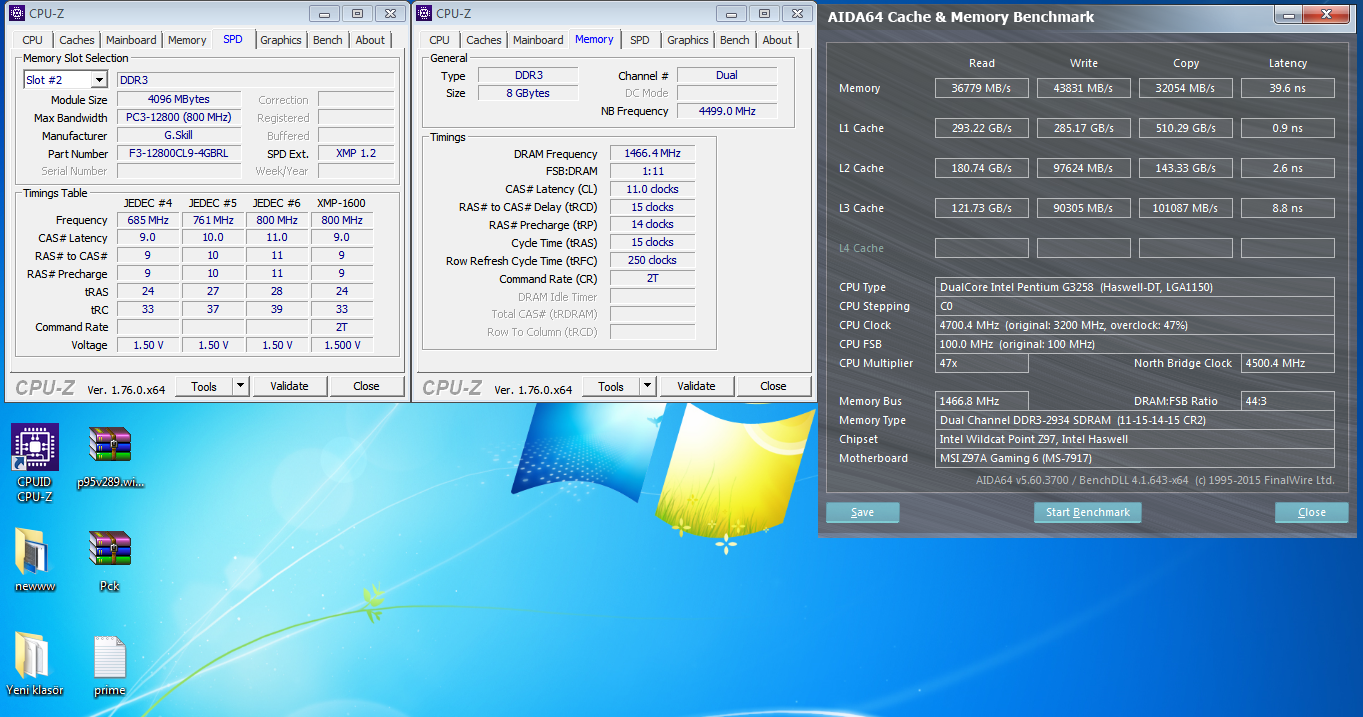This screenshot has width=1363, height=717.
Task: Open the Mainboard tab in the SPD window
Action: click(x=131, y=40)
